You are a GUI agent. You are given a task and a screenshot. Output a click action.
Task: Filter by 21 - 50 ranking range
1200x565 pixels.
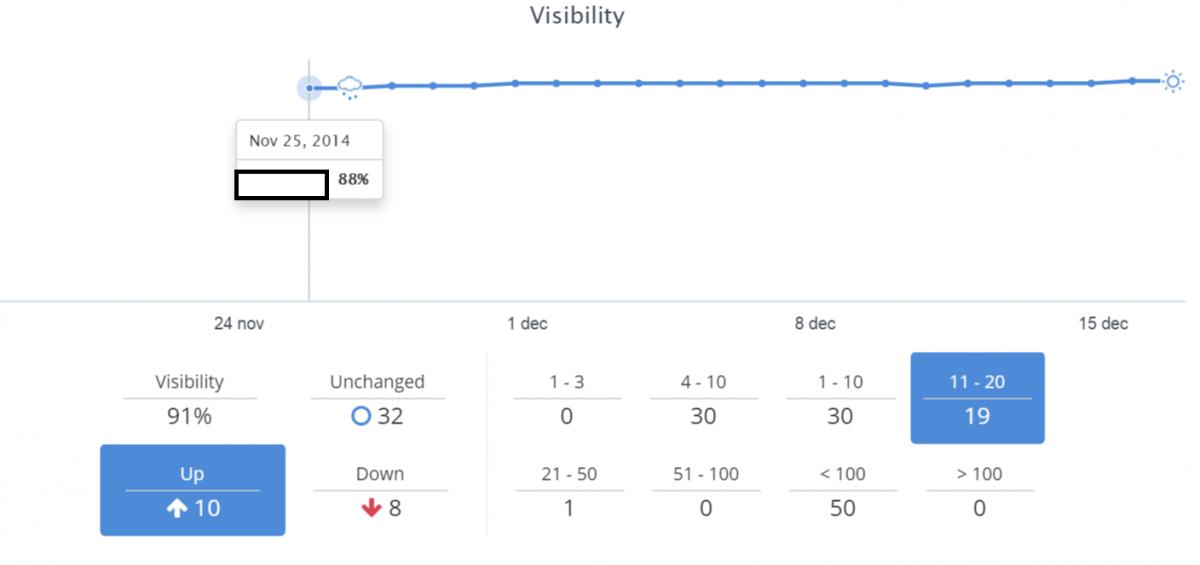tap(569, 491)
